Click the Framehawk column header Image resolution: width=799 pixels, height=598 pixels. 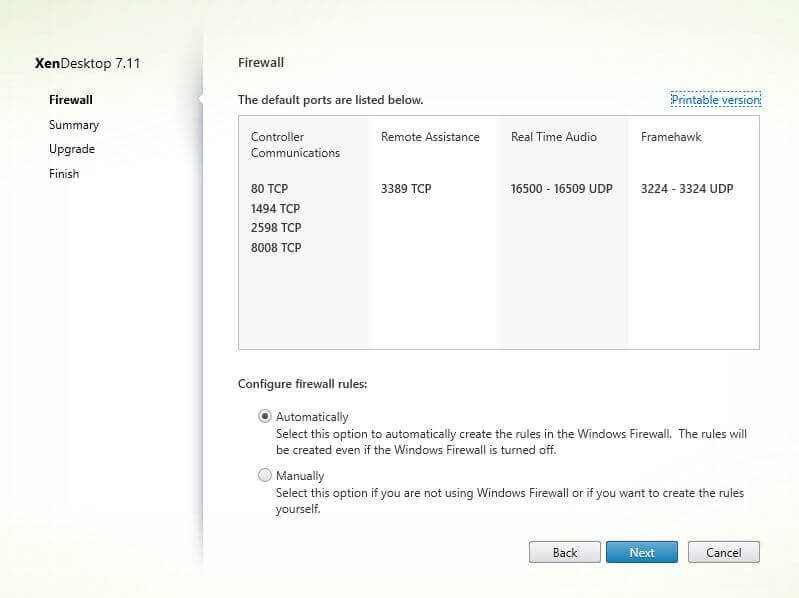pyautogui.click(x=671, y=137)
